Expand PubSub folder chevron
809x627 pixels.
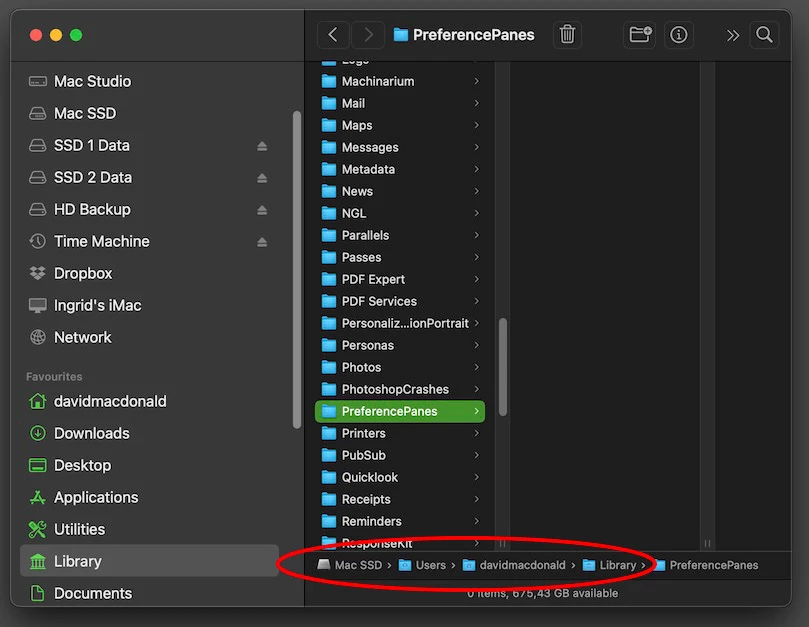477,455
